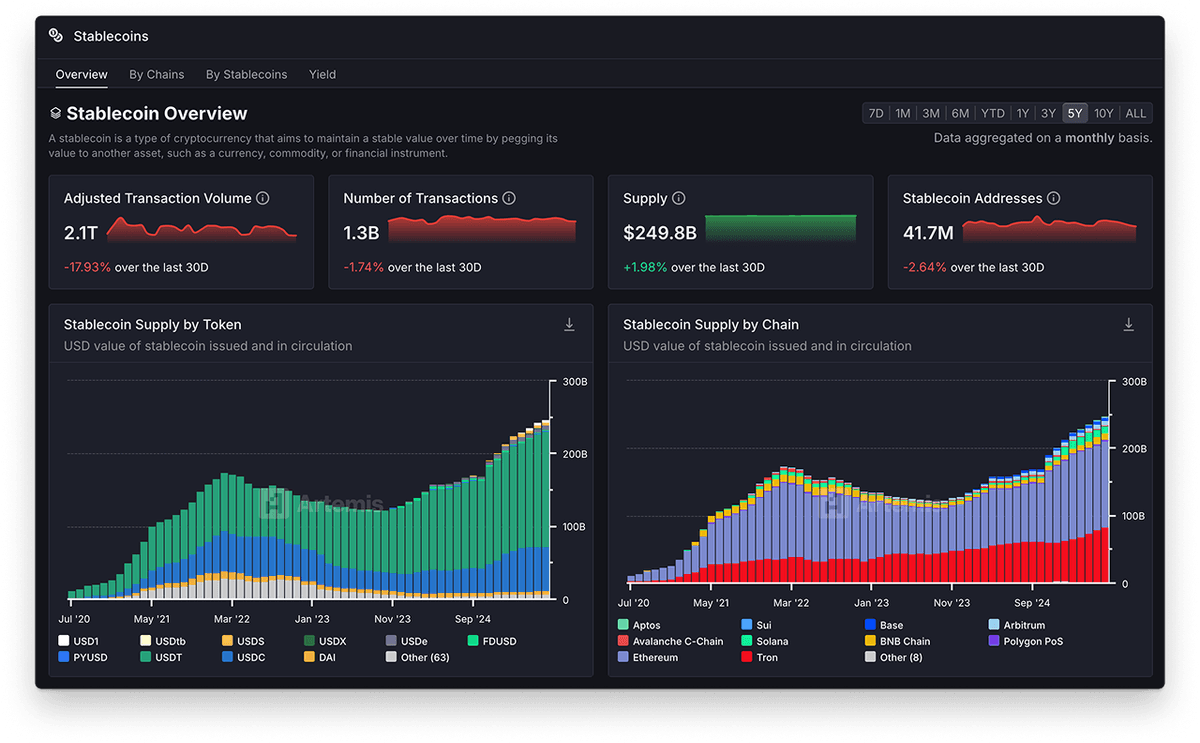Click the Number of Transactions sparkline
Image resolution: width=1200 pixels, height=743 pixels.
(x=482, y=229)
